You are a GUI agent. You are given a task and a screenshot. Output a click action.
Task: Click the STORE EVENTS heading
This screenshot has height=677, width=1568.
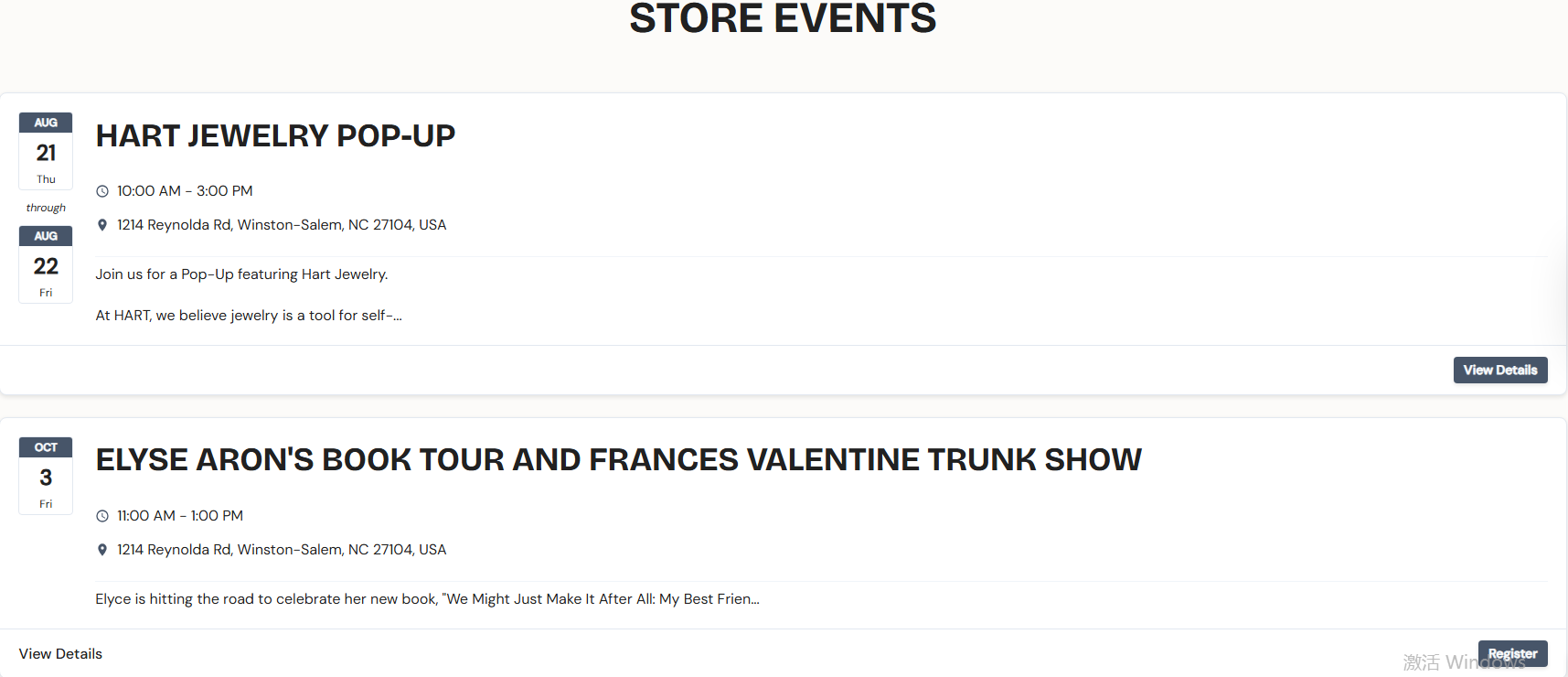[783, 18]
